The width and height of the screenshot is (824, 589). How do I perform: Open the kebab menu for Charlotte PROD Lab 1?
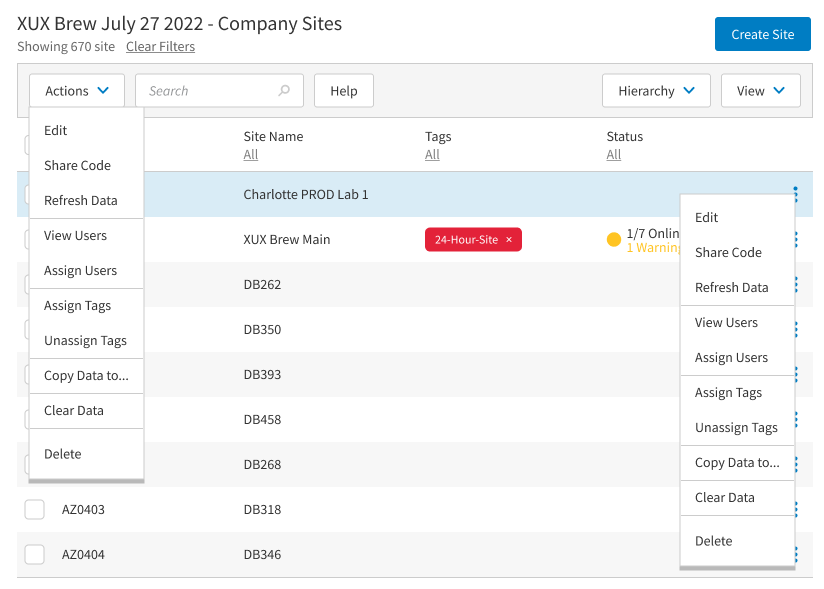click(x=796, y=194)
